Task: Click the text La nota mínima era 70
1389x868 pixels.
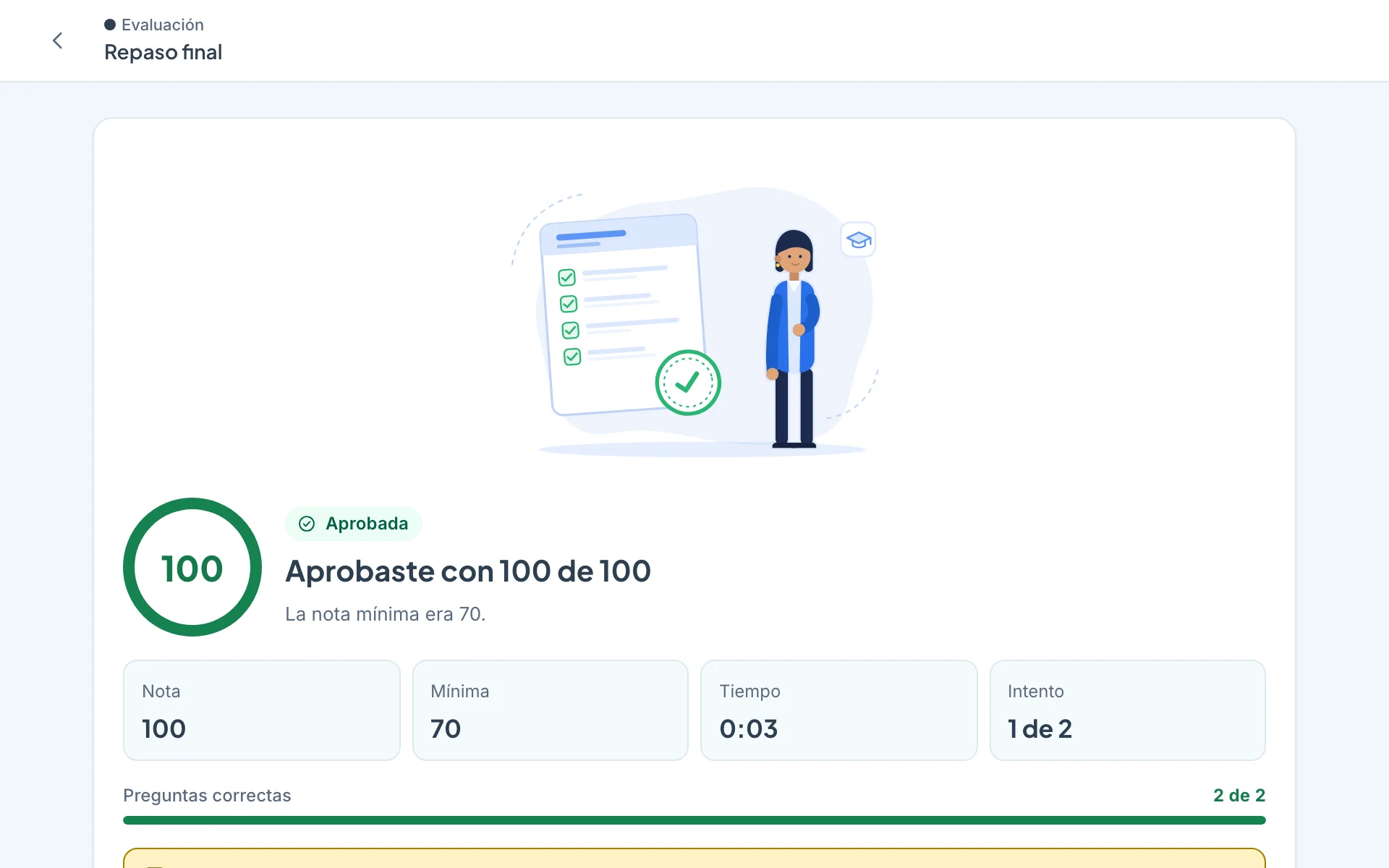Action: tap(386, 614)
